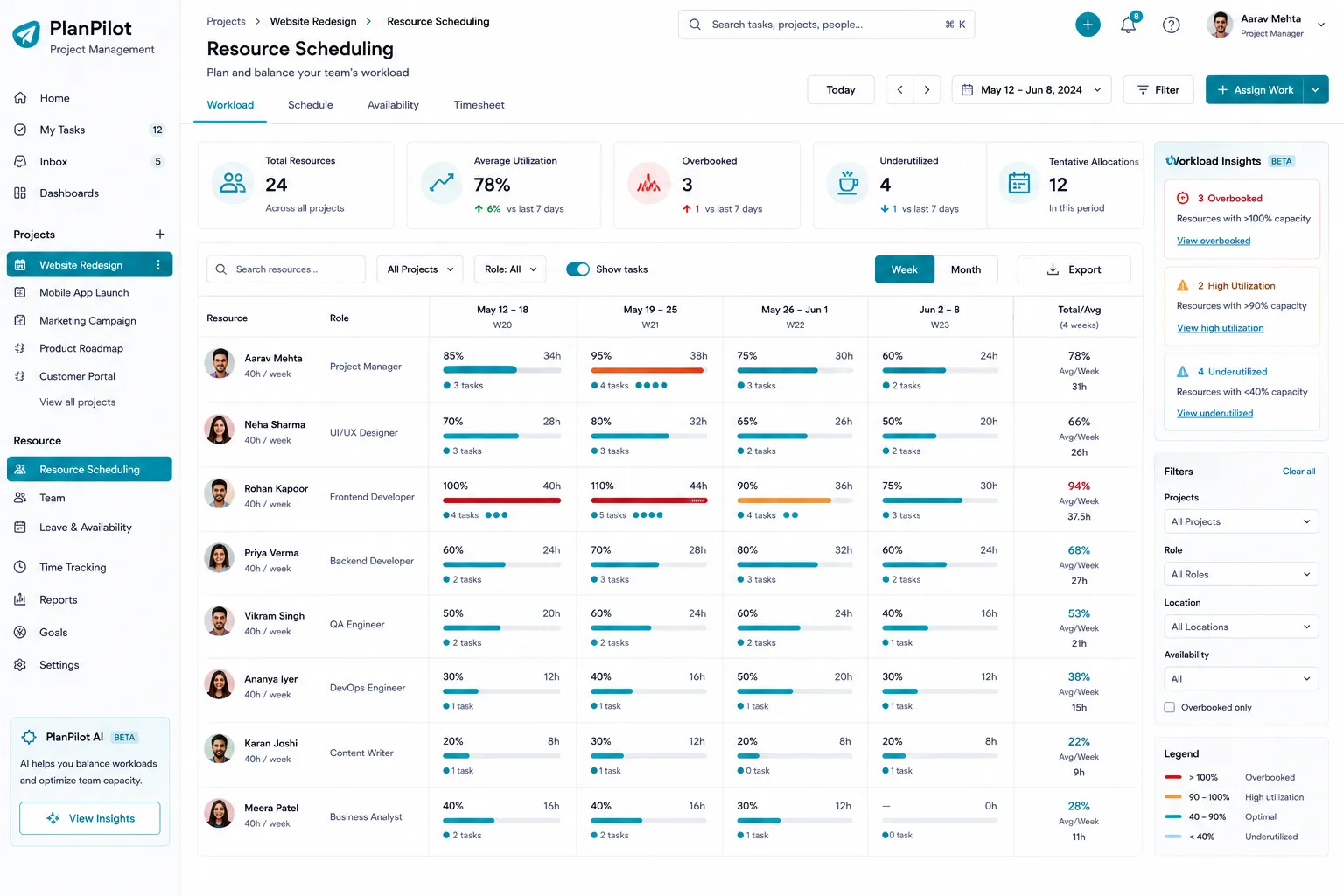The image size is (1344, 896).
Task: Open My Tasks in the sidebar
Action: [x=89, y=129]
